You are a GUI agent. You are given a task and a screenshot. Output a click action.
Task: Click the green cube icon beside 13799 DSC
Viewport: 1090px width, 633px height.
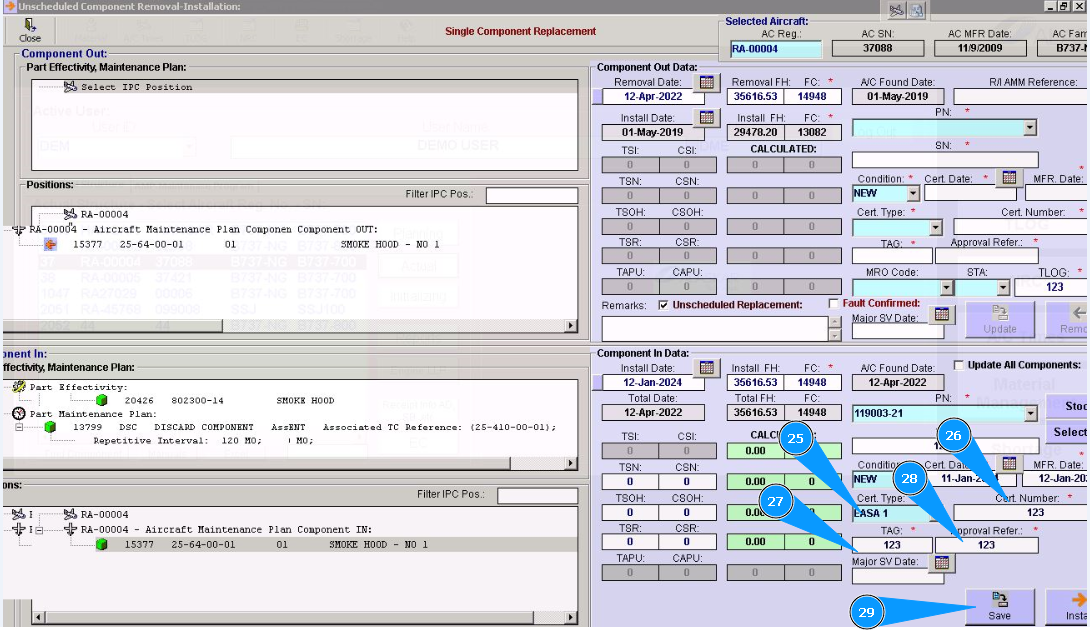point(49,427)
